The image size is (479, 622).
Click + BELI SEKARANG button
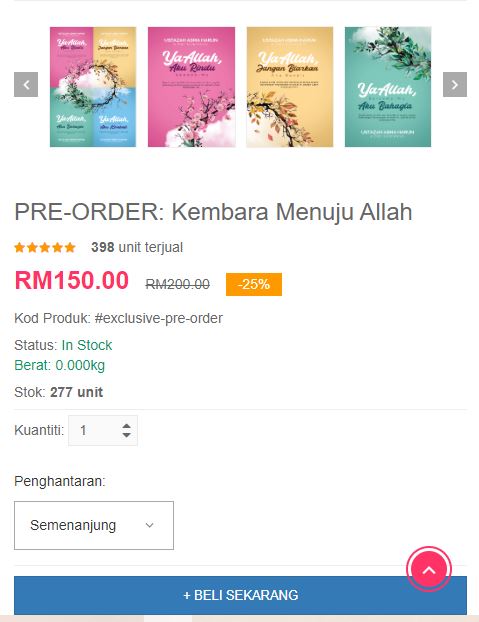pos(240,595)
